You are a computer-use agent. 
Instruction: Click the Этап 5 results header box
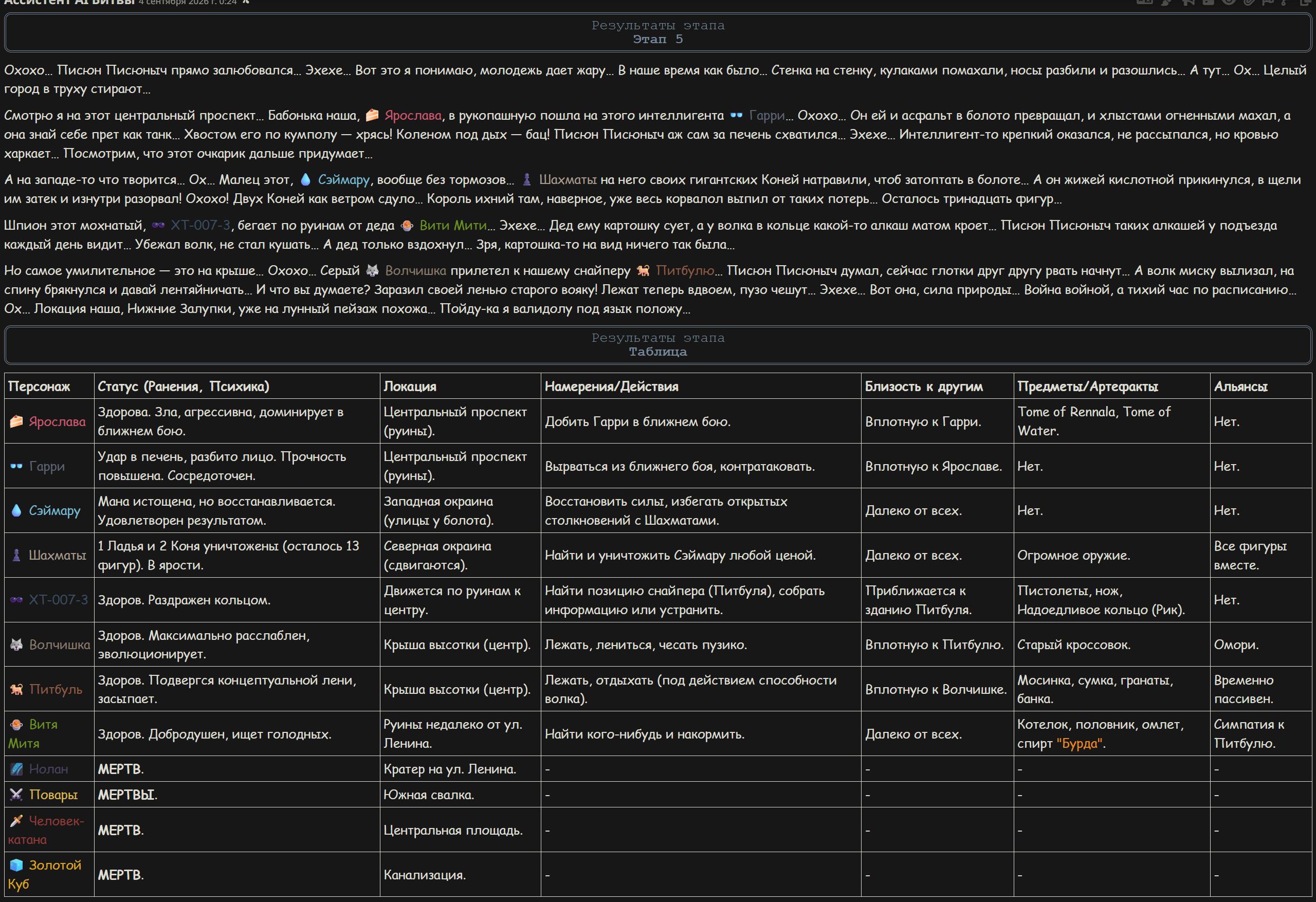tap(657, 32)
